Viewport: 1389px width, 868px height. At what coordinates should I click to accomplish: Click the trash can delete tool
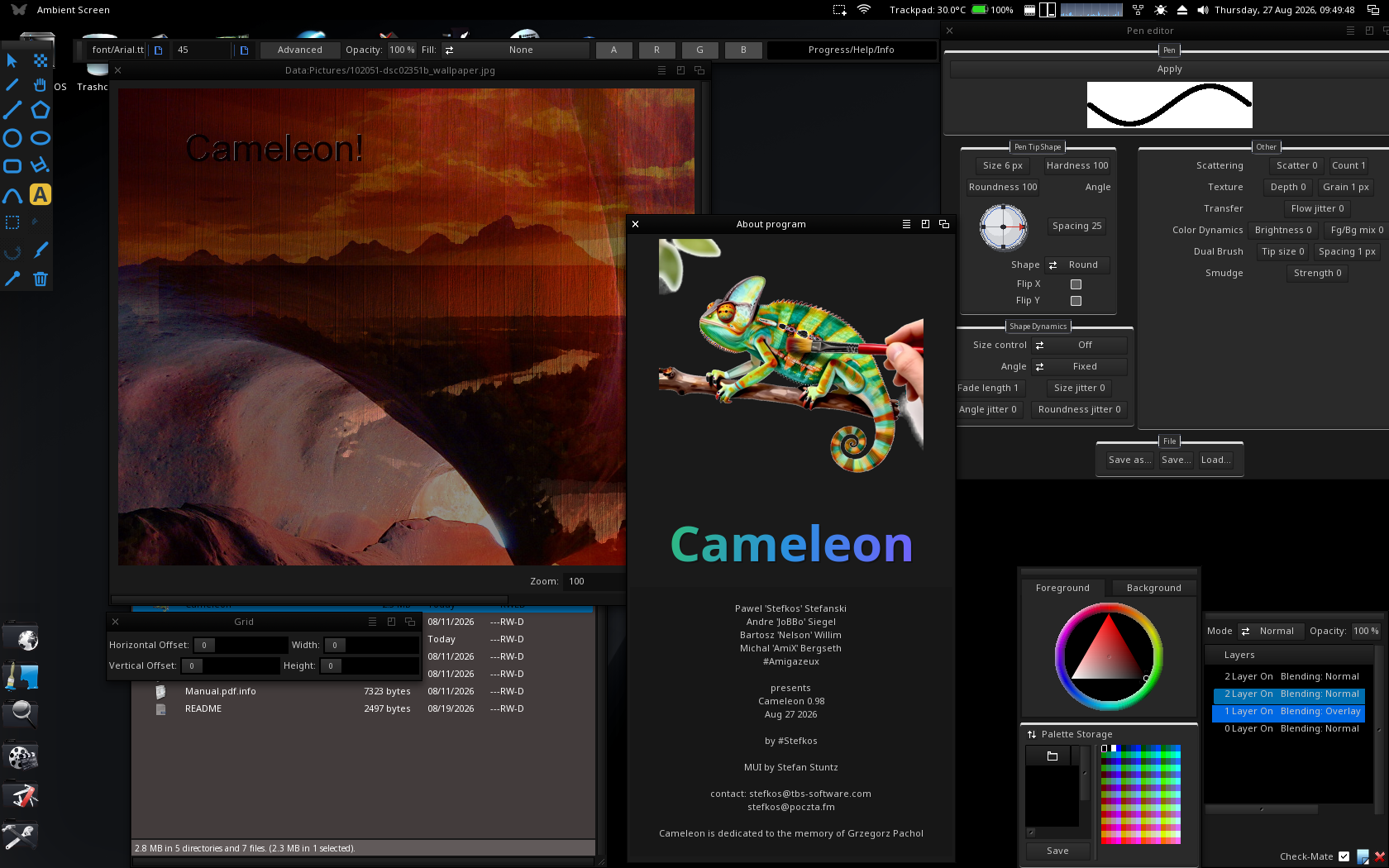click(x=40, y=279)
